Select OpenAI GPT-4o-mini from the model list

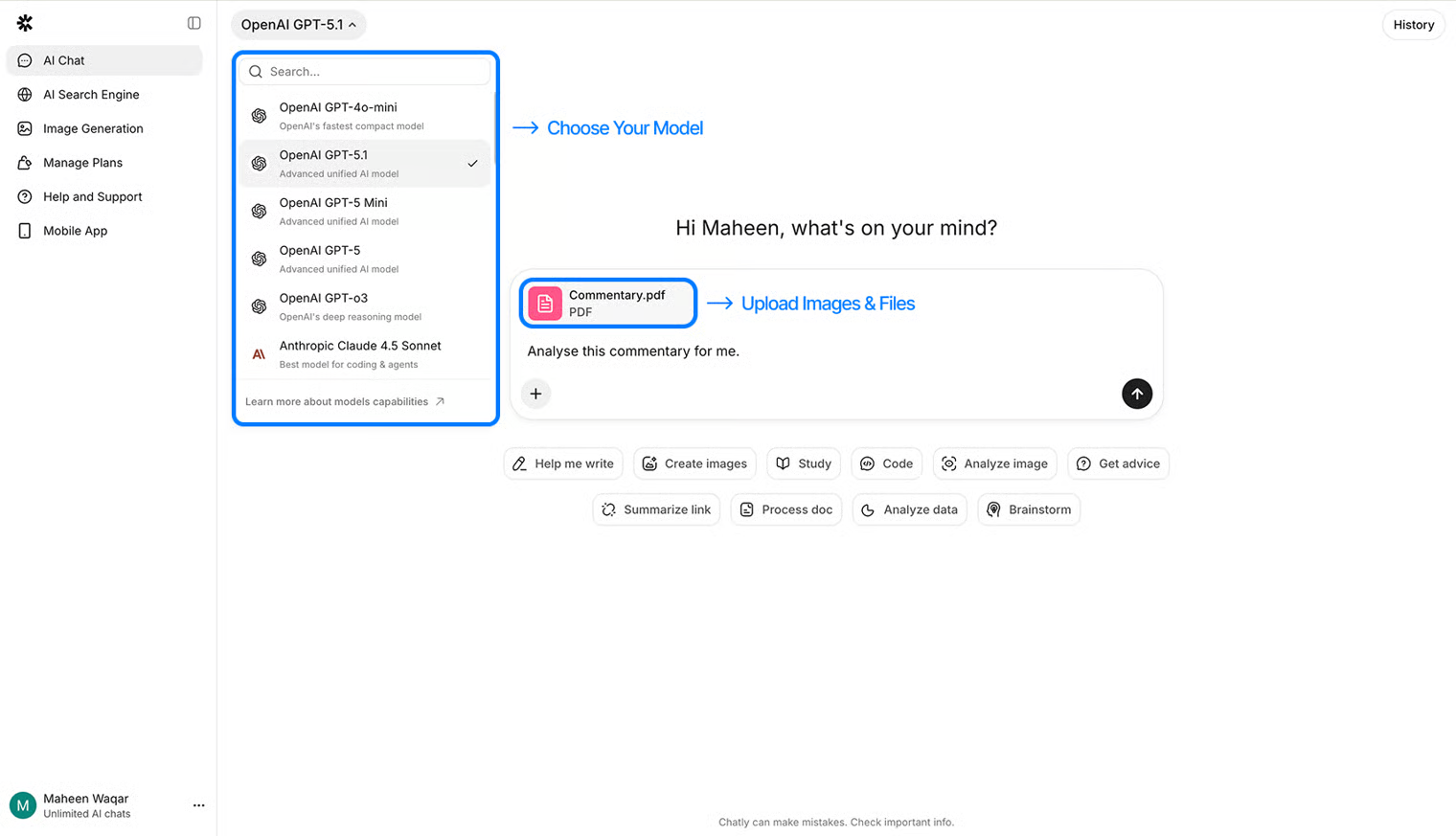[364, 116]
